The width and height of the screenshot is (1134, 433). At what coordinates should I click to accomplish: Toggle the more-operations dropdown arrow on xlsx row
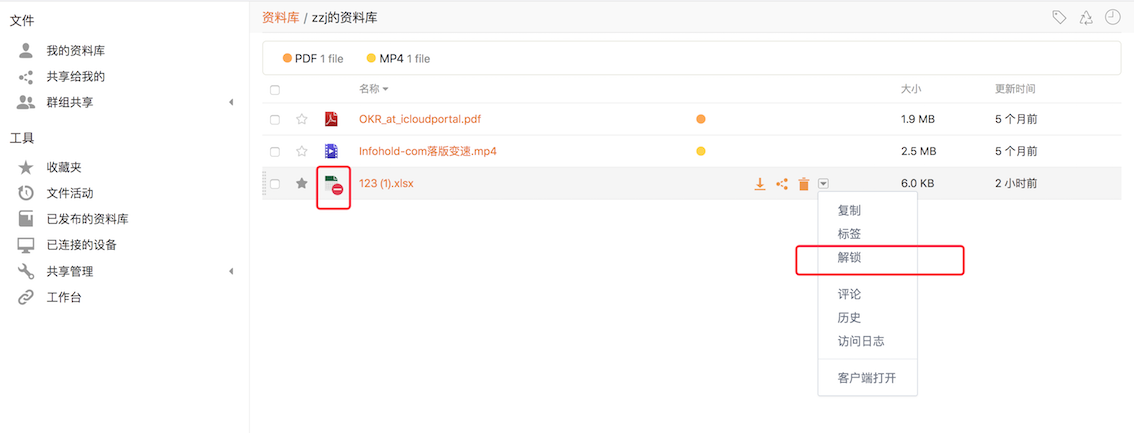pyautogui.click(x=824, y=184)
